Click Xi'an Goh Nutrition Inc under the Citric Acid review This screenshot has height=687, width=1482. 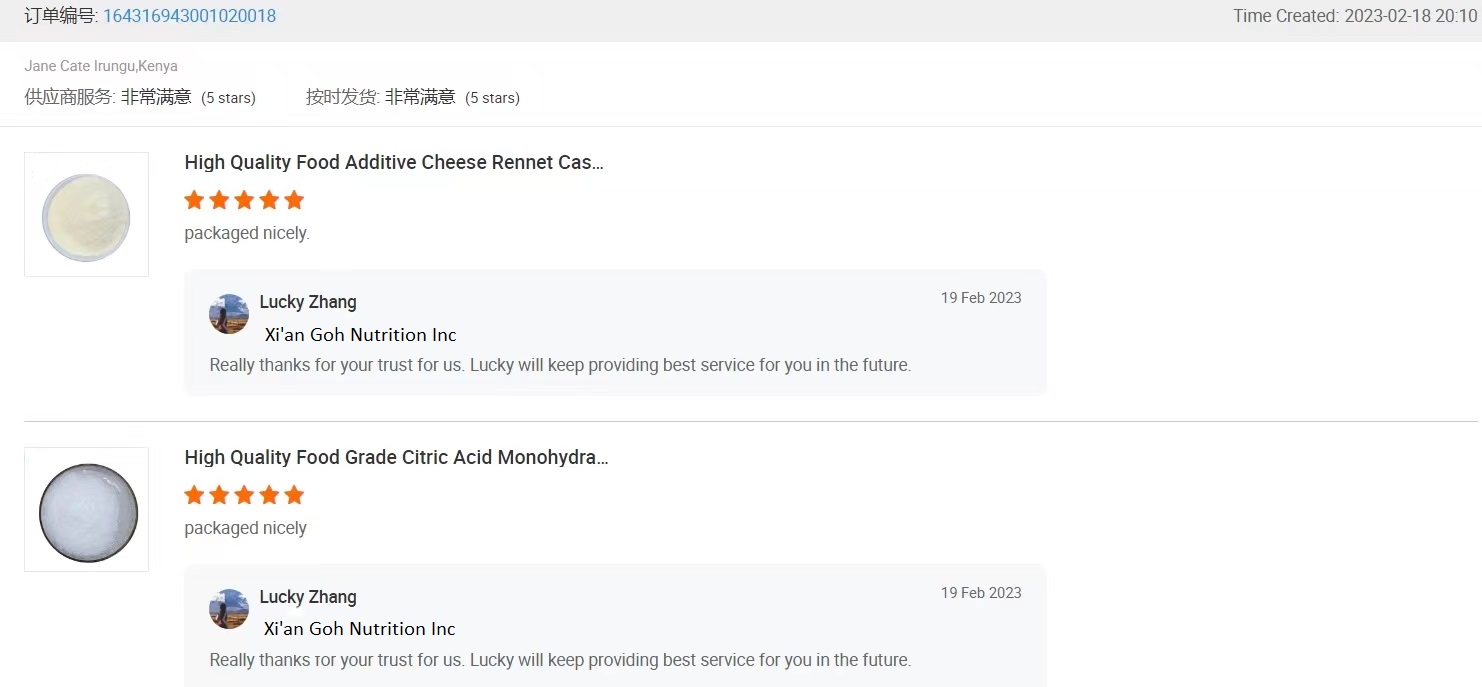[x=360, y=629]
